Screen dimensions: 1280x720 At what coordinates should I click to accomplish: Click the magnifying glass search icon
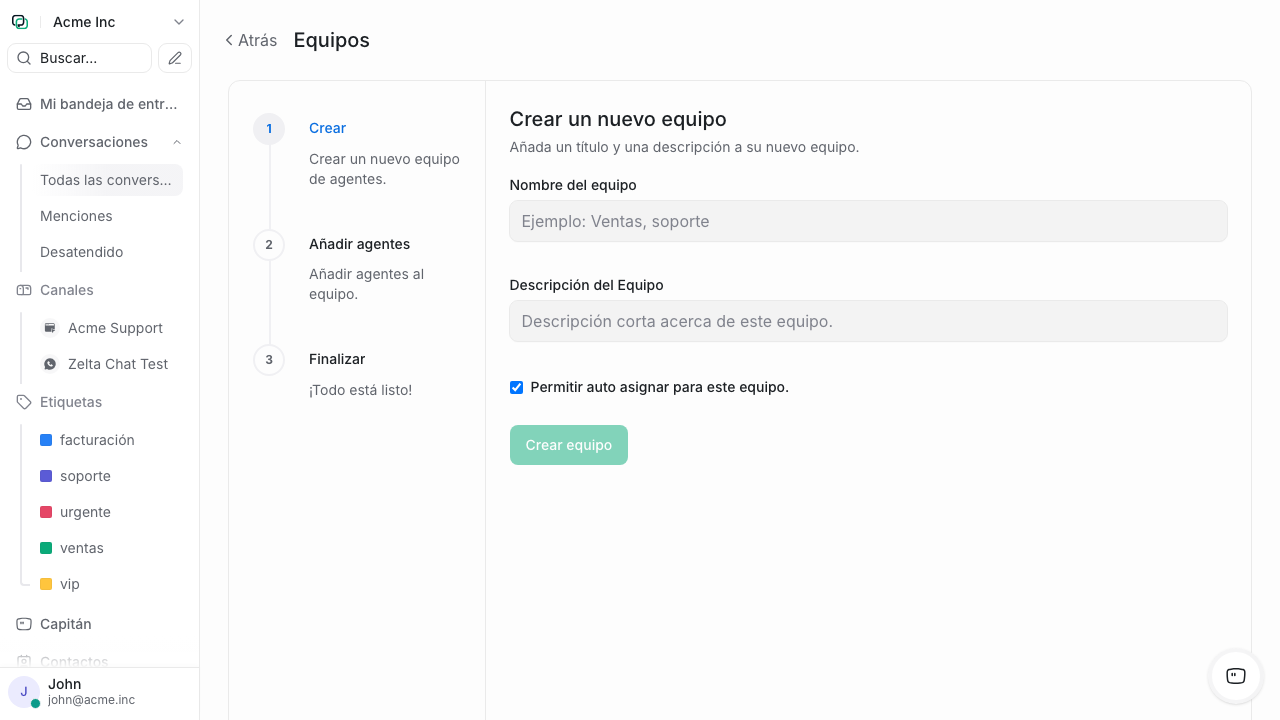[x=24, y=58]
